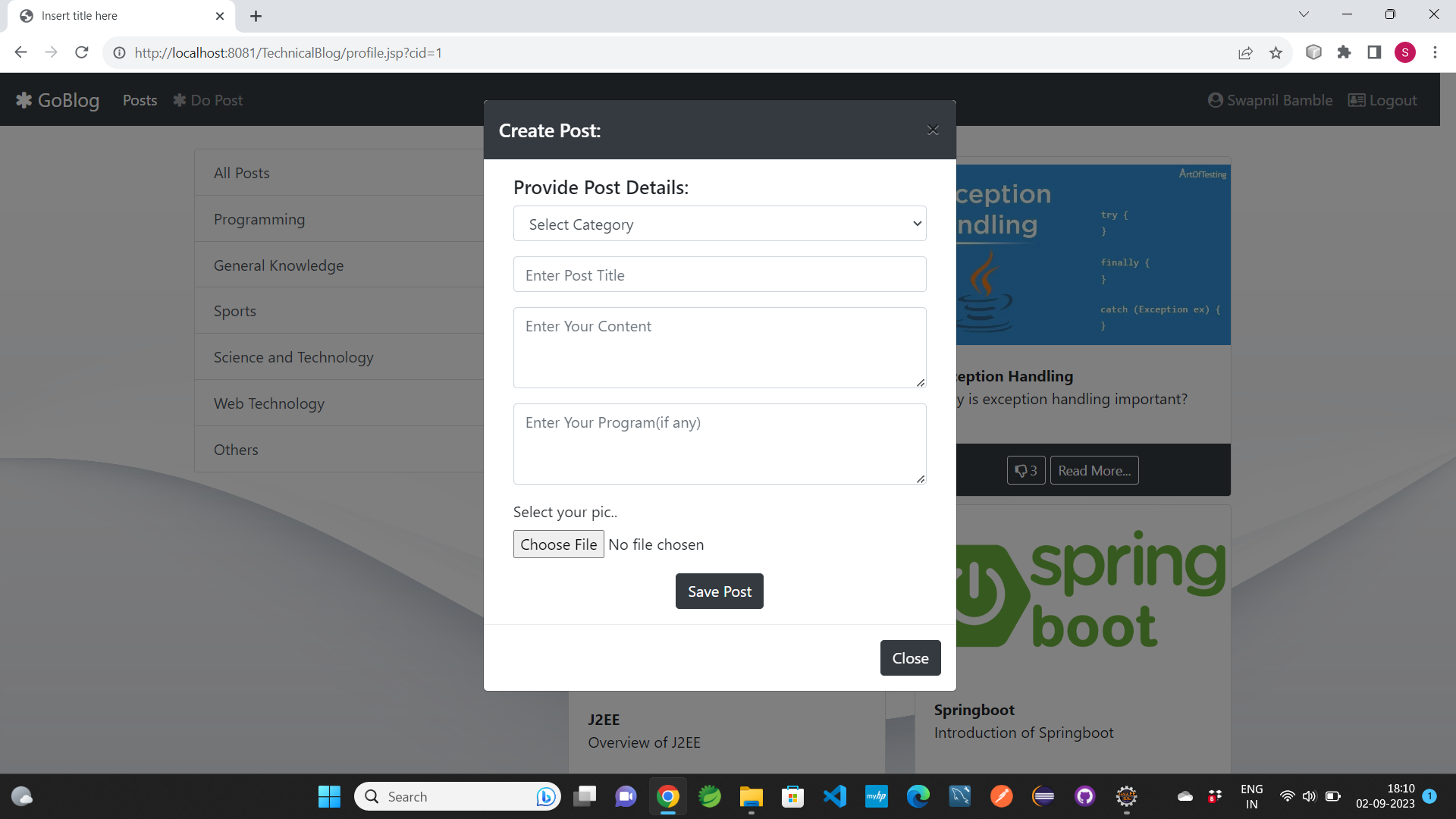Bookmark the page with the star icon
The width and height of the screenshot is (1456, 819).
click(1276, 53)
